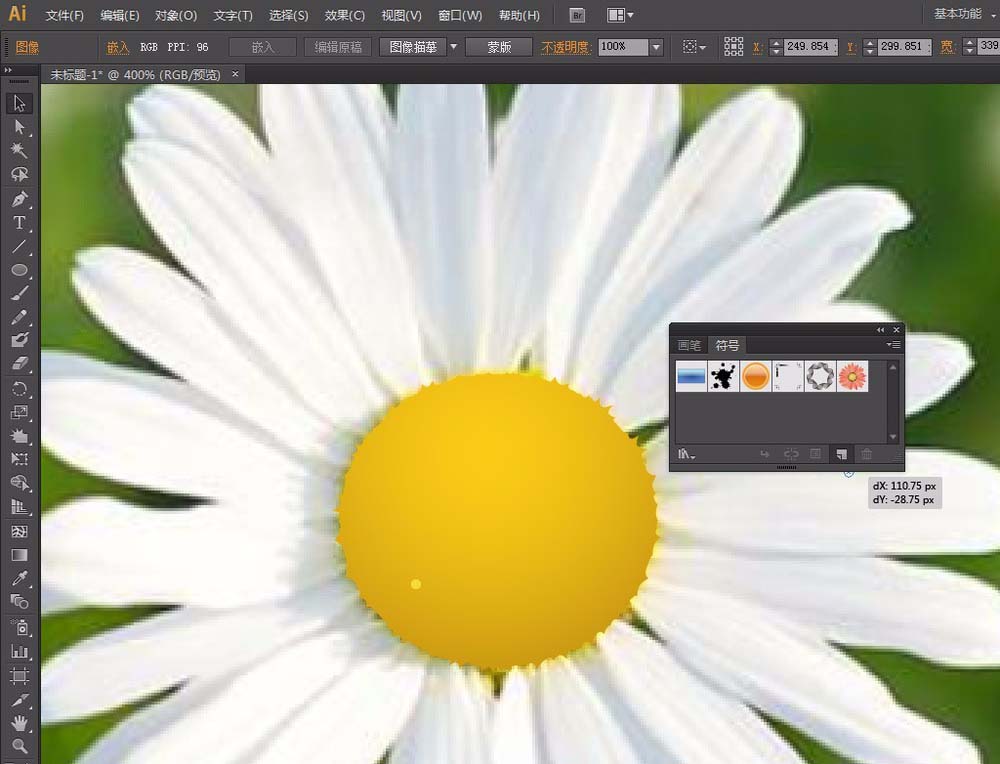Expand the 图像描摹 preset dropdown arrow
The width and height of the screenshot is (1000, 764).
pyautogui.click(x=453, y=47)
